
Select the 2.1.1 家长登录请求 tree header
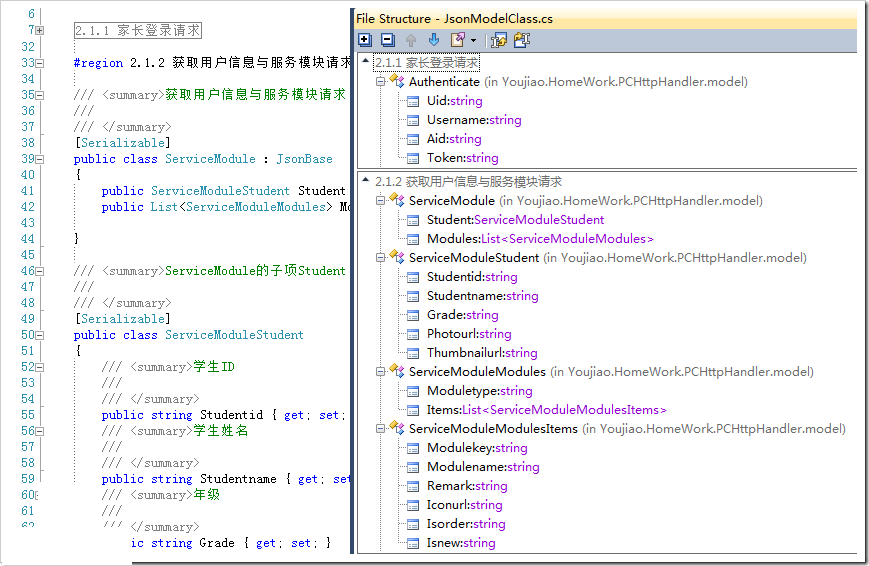coord(427,63)
